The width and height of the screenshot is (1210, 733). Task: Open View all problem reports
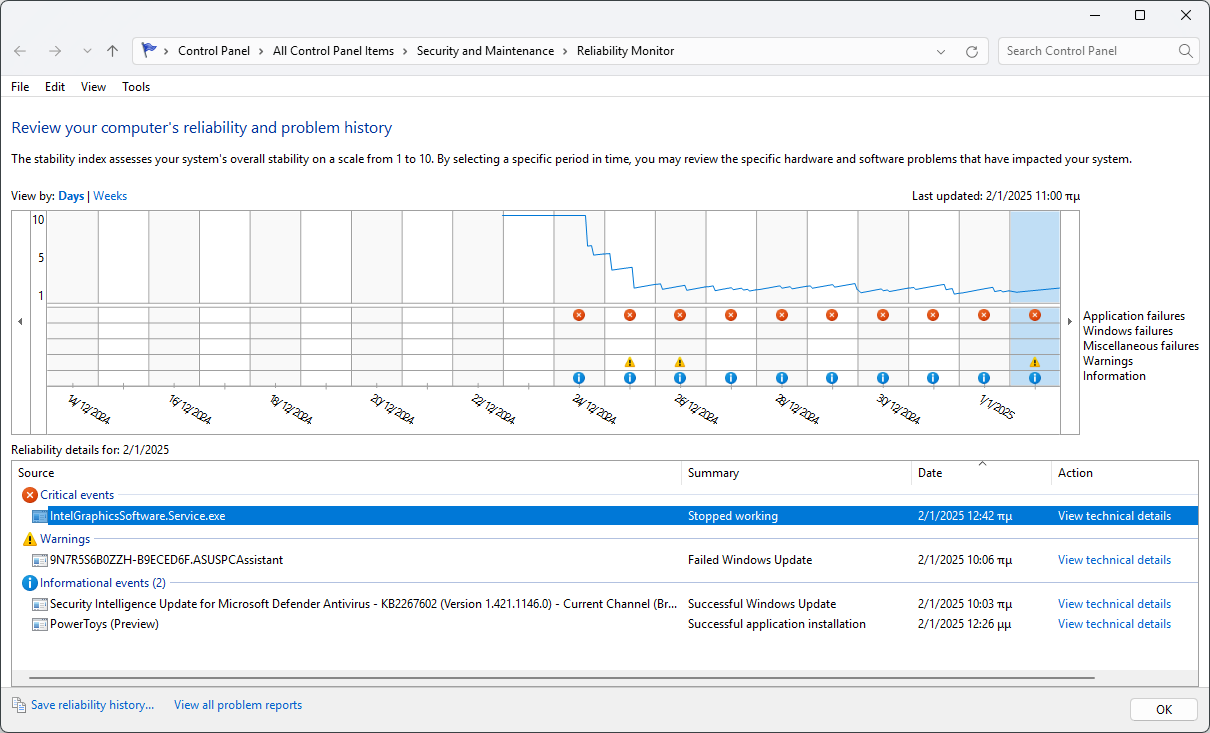pyautogui.click(x=238, y=705)
